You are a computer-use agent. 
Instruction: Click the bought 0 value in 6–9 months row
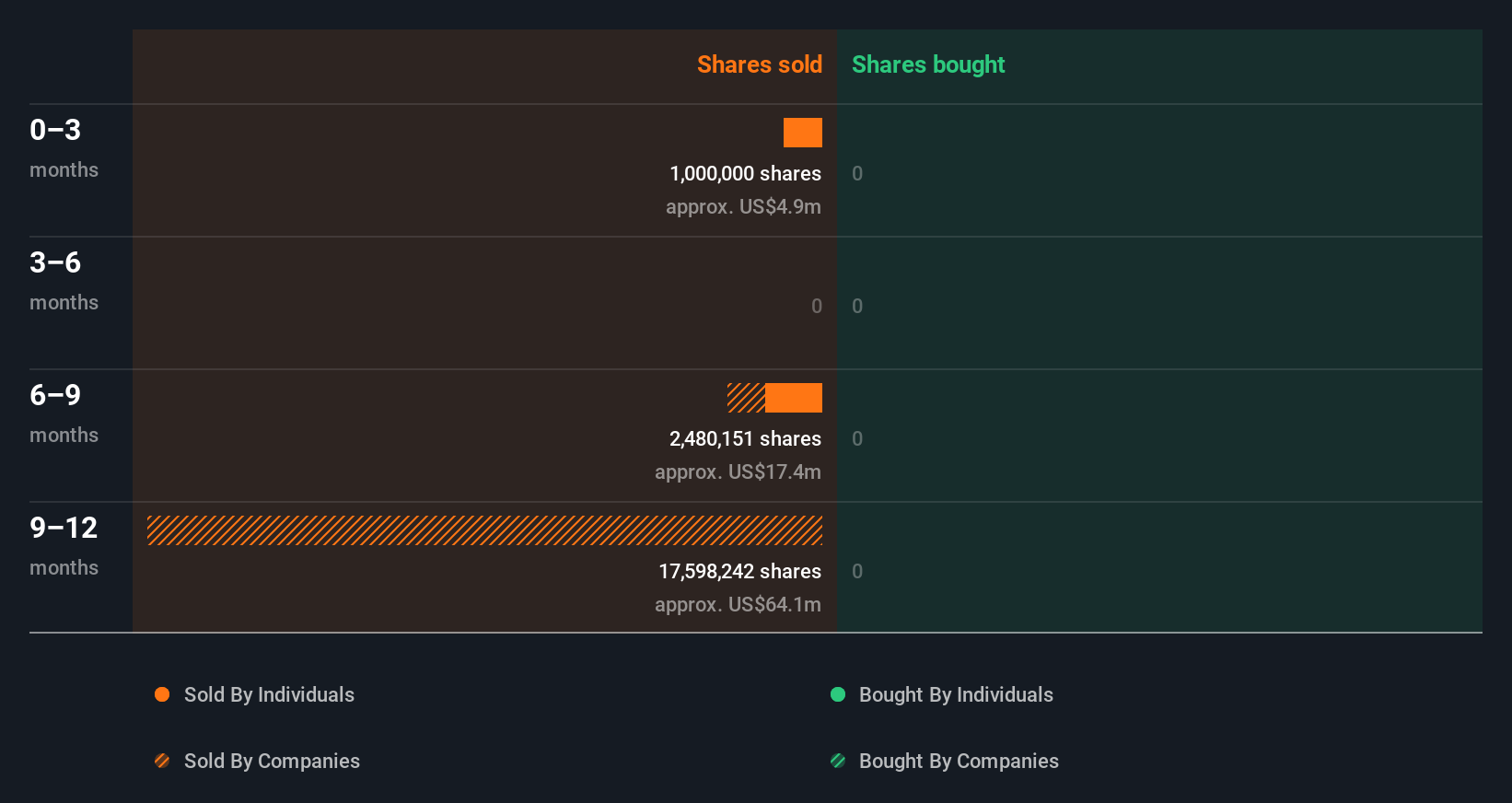(857, 438)
